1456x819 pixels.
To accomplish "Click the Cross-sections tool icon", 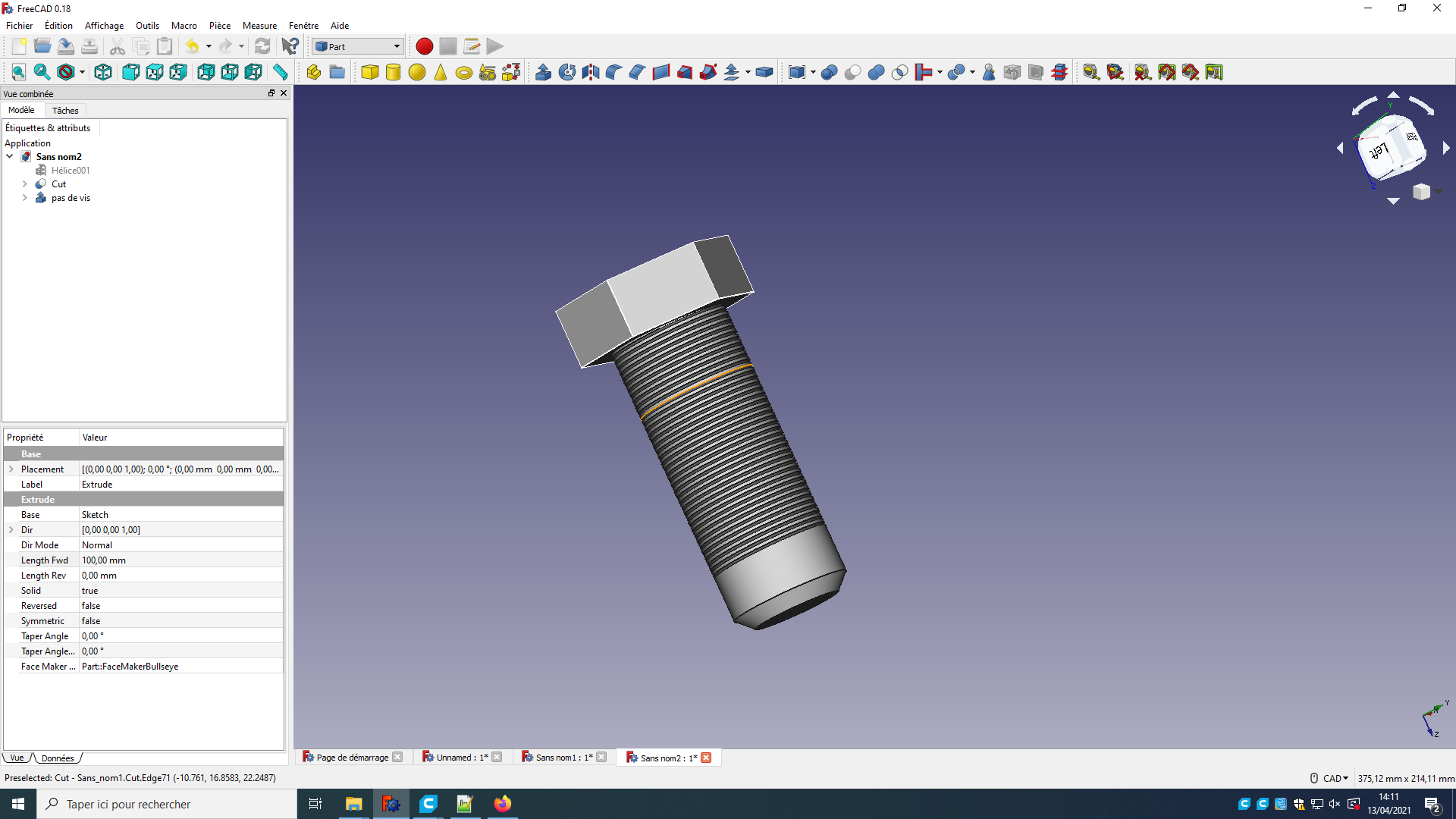I will tap(1059, 72).
